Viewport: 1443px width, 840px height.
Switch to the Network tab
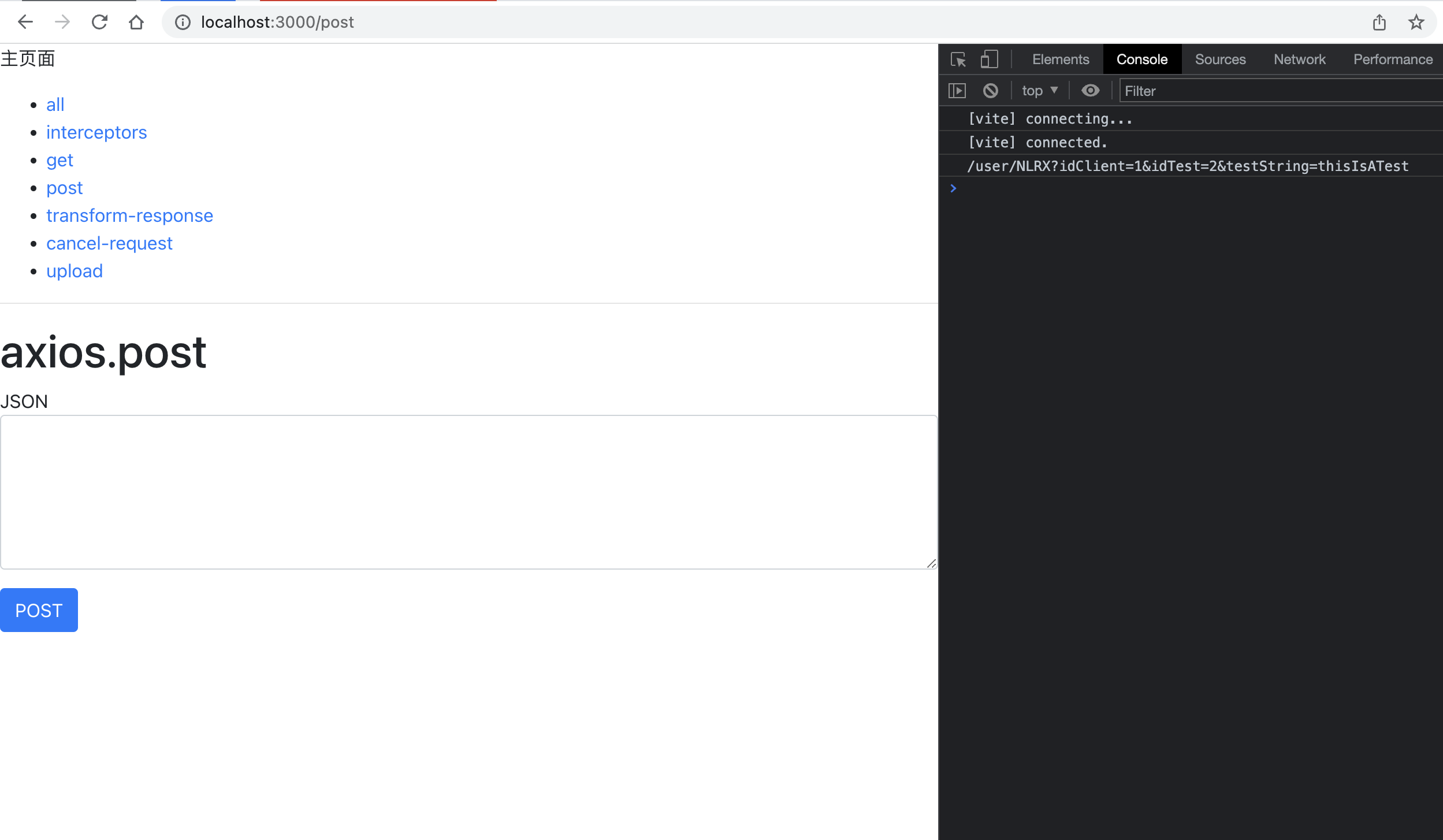coord(1299,59)
